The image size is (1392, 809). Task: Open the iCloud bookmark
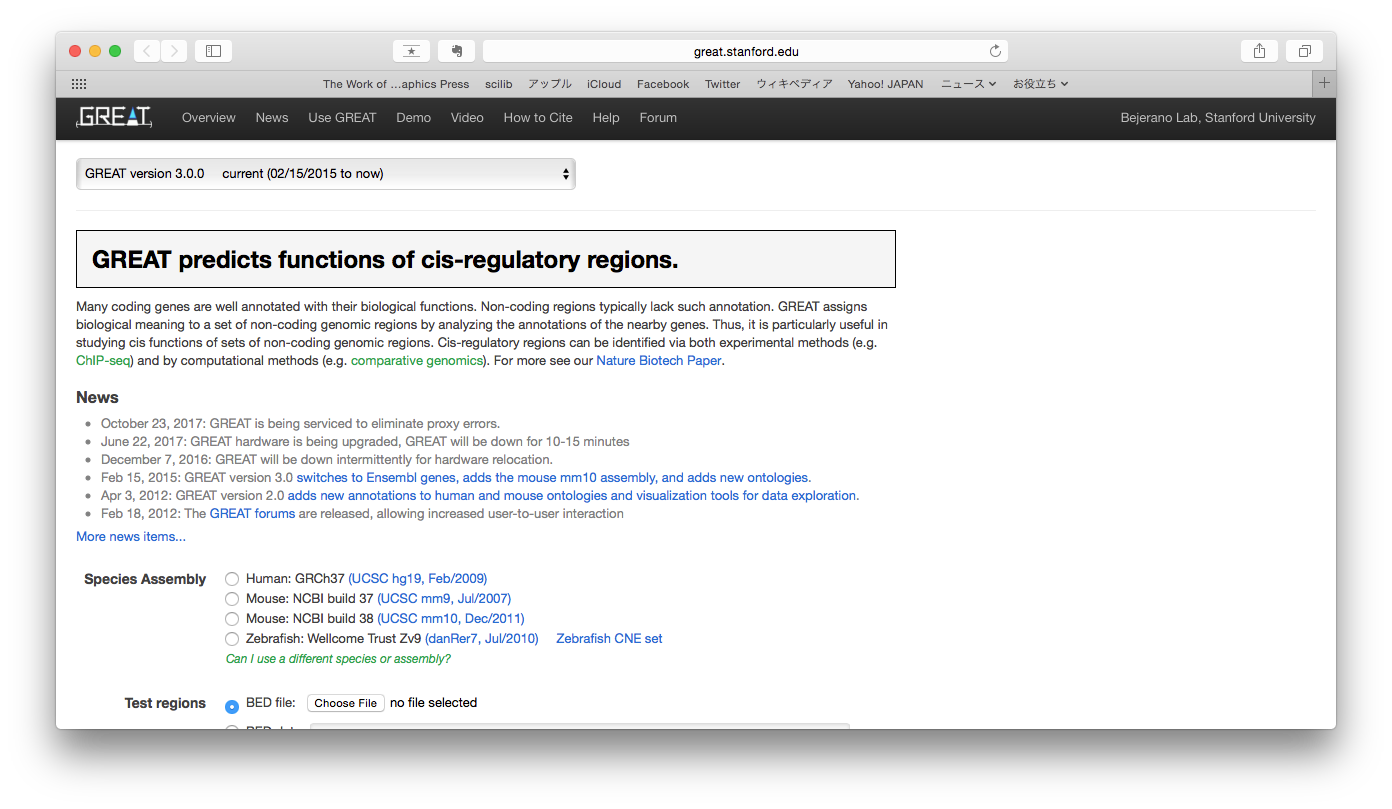(x=604, y=84)
